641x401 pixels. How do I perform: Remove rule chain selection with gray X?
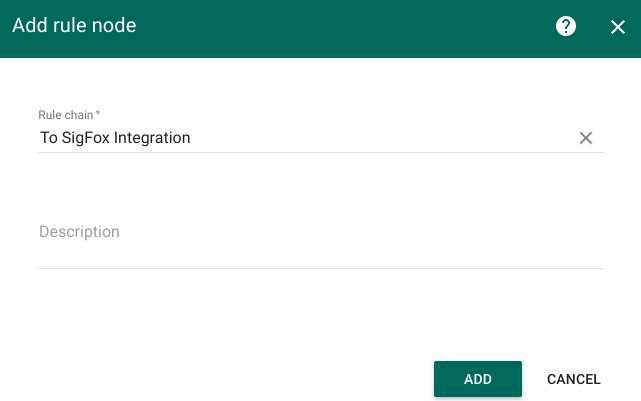(586, 138)
